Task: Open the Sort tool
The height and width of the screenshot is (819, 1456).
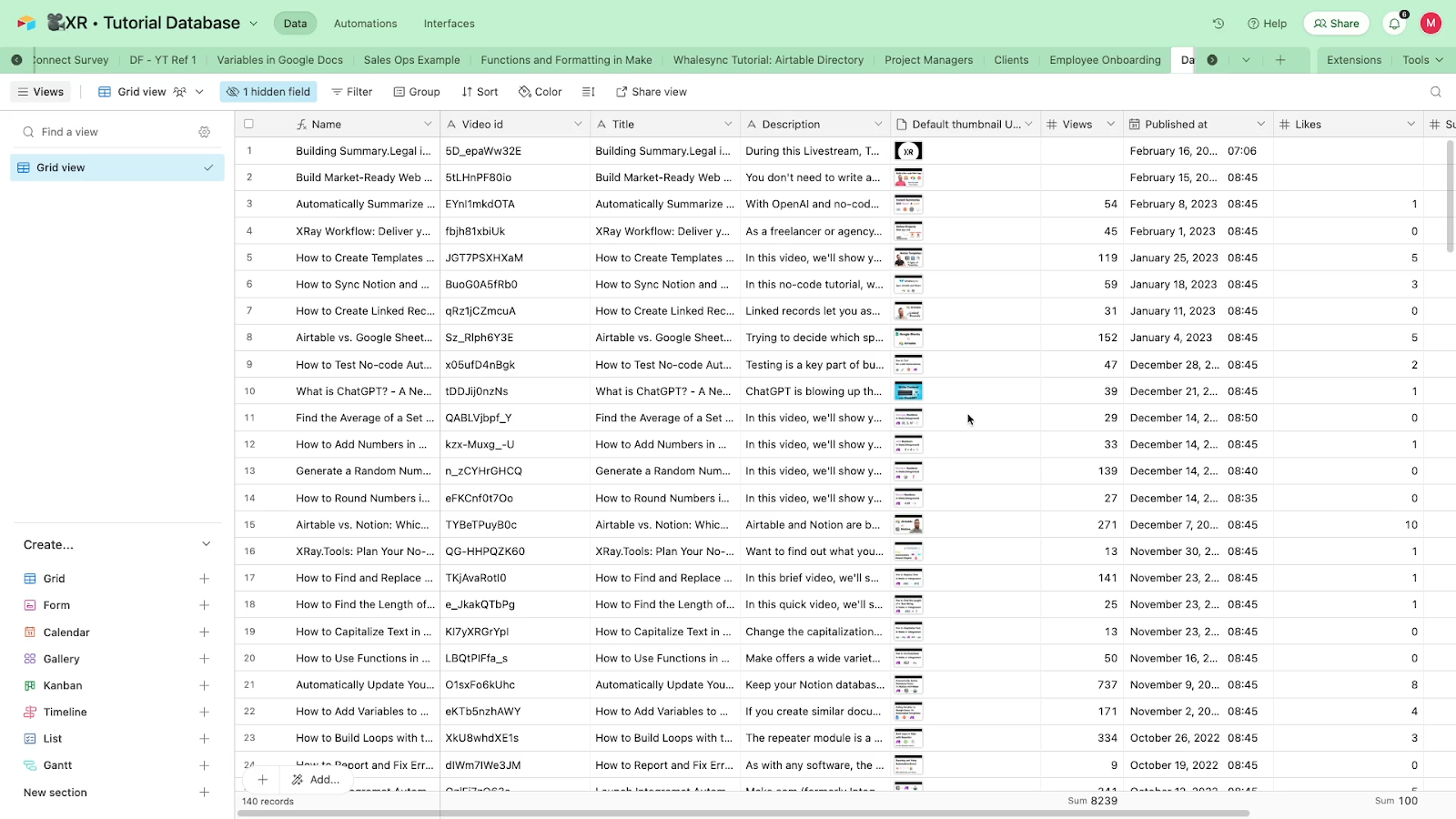Action: 480,92
